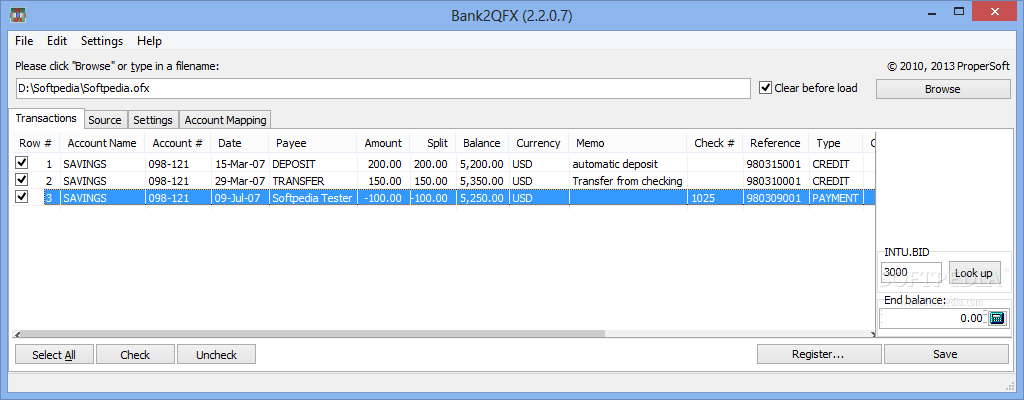Select the TRANSFER payee cell
The width and height of the screenshot is (1024, 400).
click(x=313, y=180)
